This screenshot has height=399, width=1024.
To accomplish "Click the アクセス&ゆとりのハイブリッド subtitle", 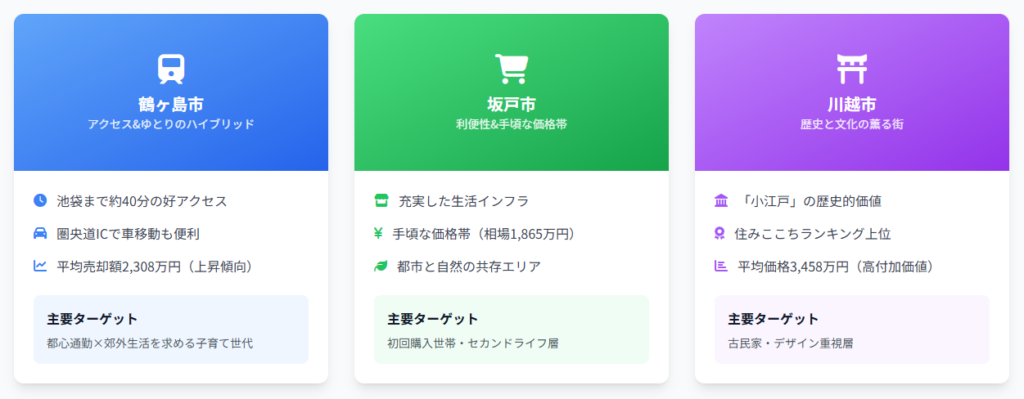I will pos(171,124).
